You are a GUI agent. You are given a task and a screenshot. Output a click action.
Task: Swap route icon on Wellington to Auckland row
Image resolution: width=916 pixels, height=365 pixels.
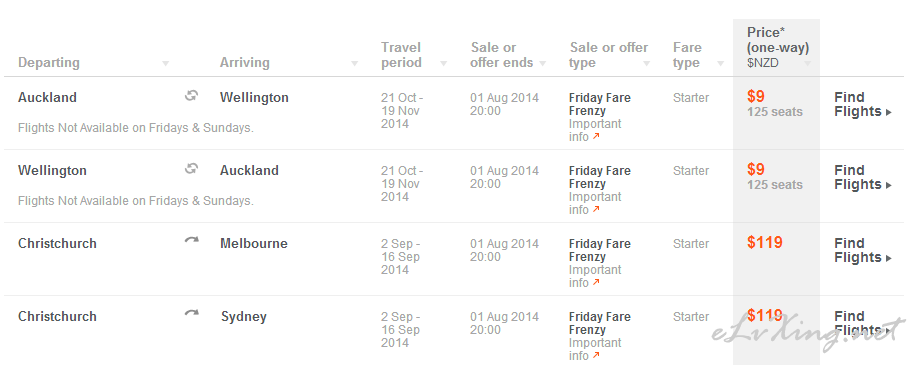[191, 169]
